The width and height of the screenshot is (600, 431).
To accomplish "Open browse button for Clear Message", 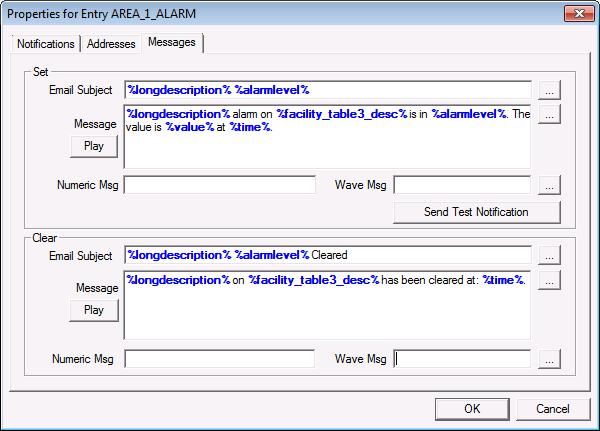I will coord(549,280).
